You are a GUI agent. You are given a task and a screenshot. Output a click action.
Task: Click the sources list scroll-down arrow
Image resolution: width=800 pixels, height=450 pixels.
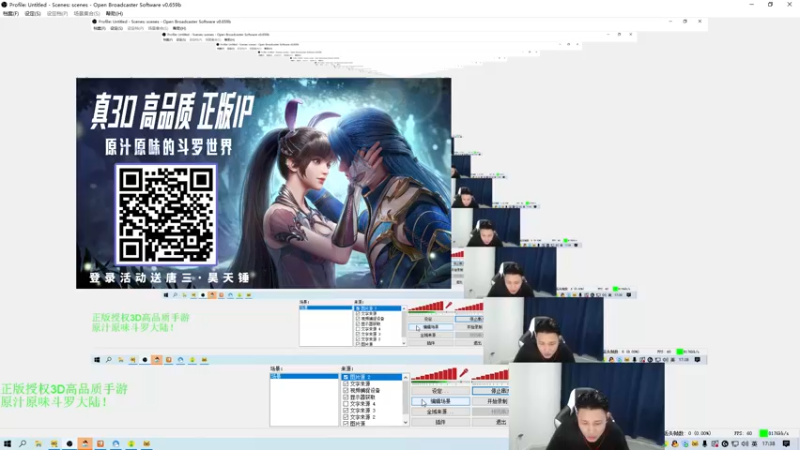click(406, 422)
